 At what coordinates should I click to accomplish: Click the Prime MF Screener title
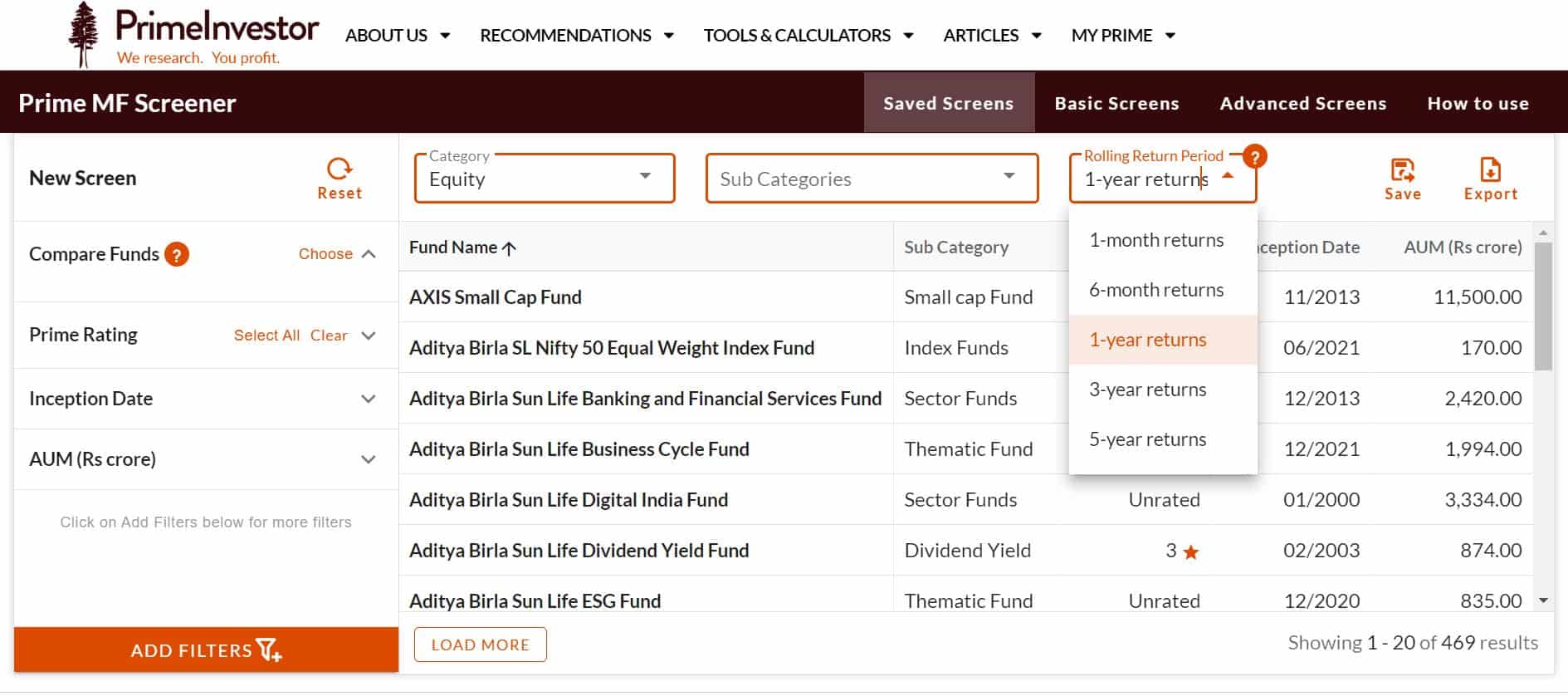(x=127, y=103)
